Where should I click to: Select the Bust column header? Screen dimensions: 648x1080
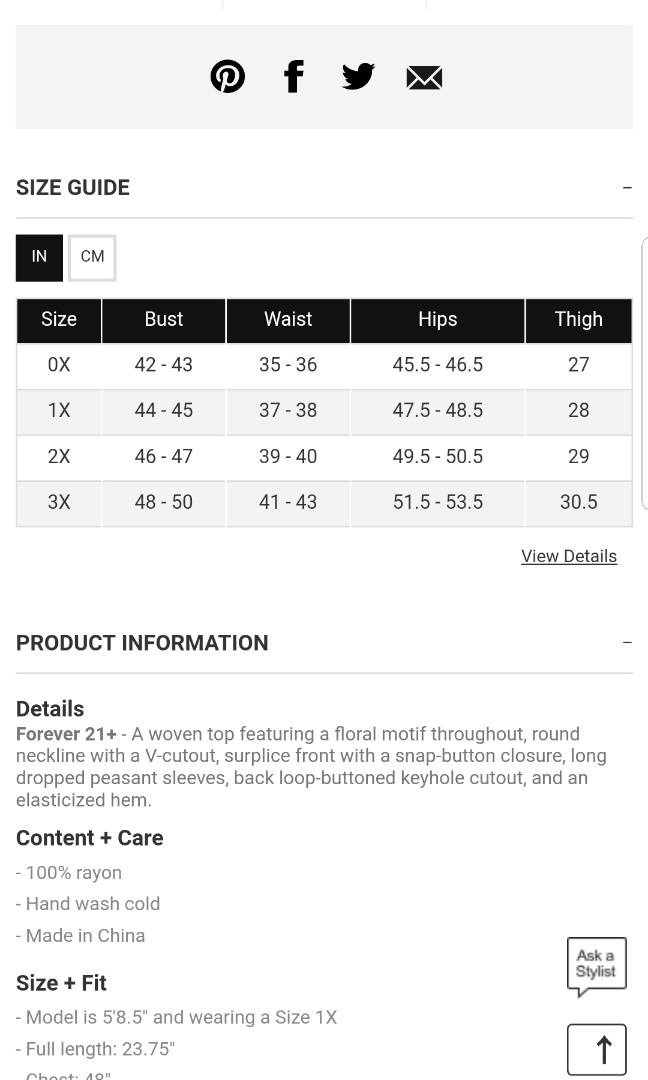pos(164,320)
